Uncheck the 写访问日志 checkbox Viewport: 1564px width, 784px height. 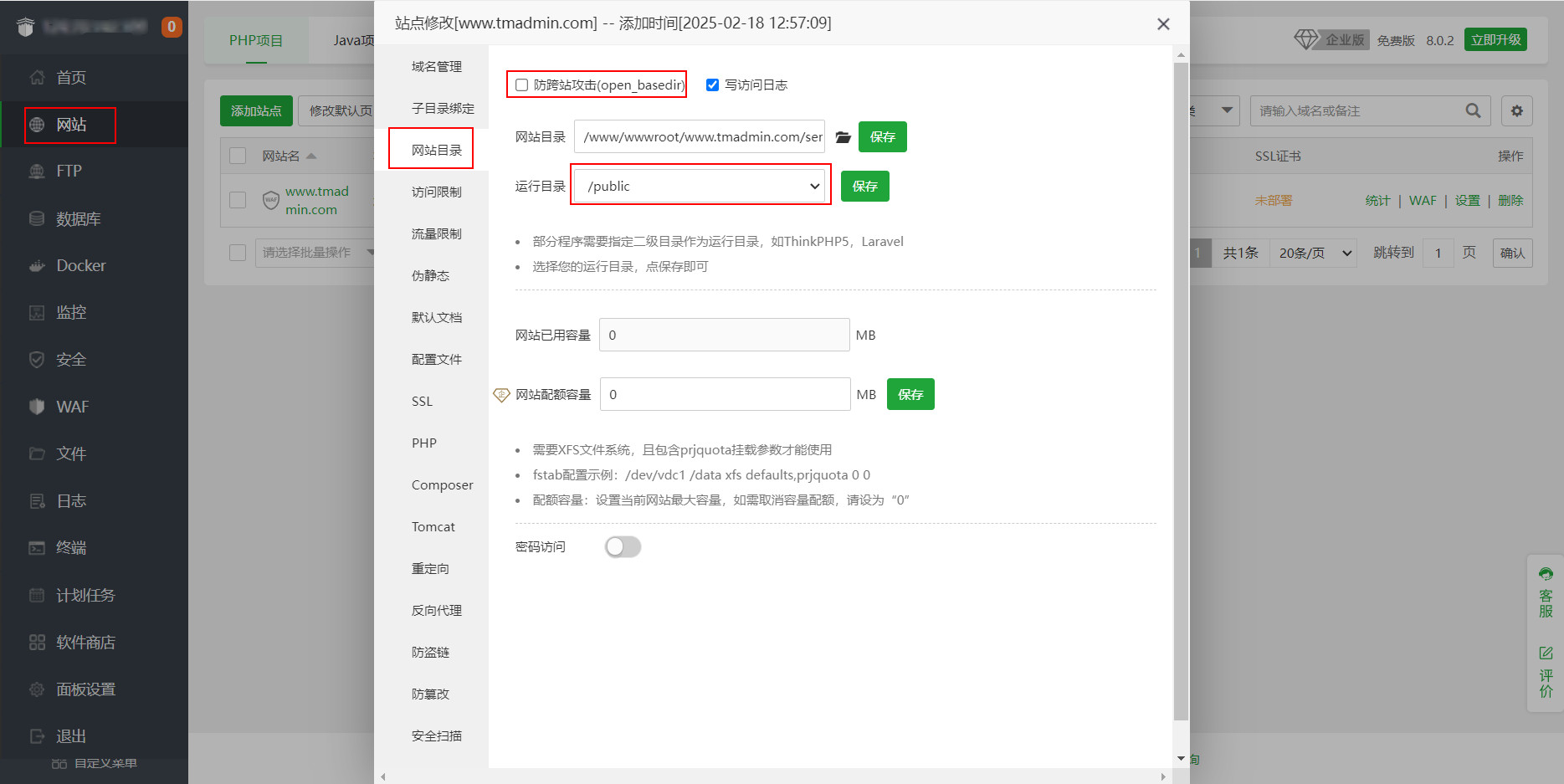pos(713,85)
